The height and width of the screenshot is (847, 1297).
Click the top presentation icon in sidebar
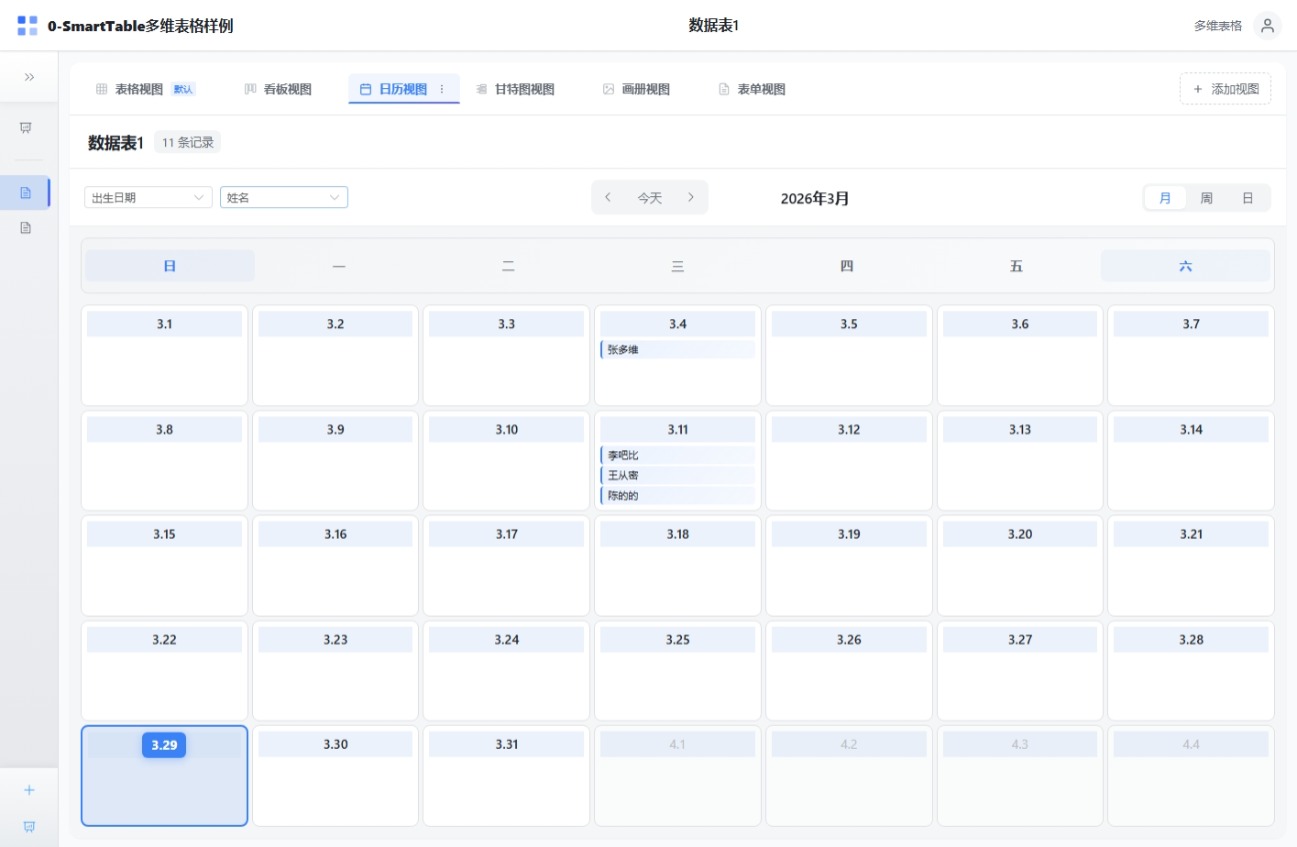pyautogui.click(x=26, y=128)
